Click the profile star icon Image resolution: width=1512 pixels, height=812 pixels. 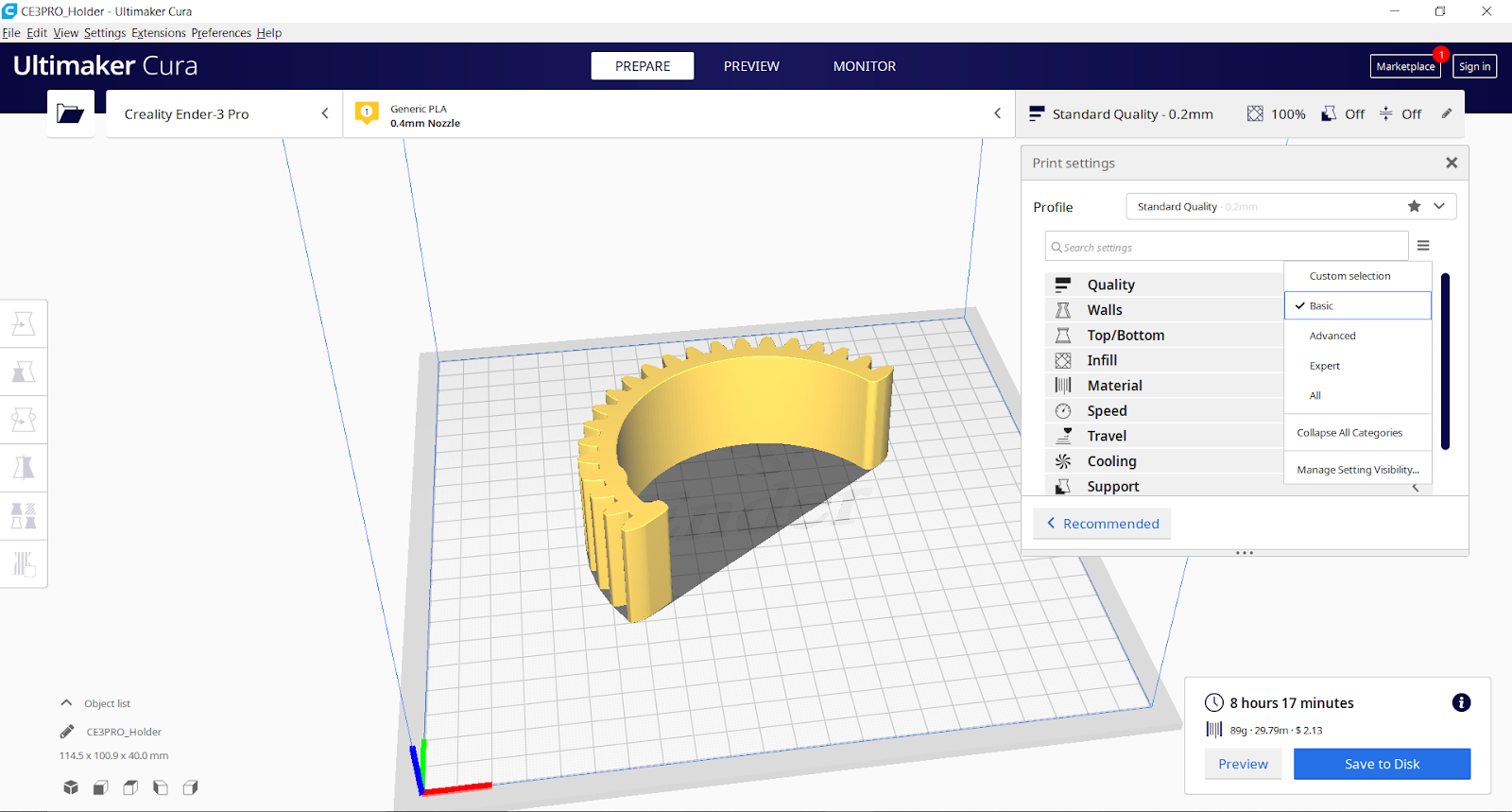[1414, 206]
